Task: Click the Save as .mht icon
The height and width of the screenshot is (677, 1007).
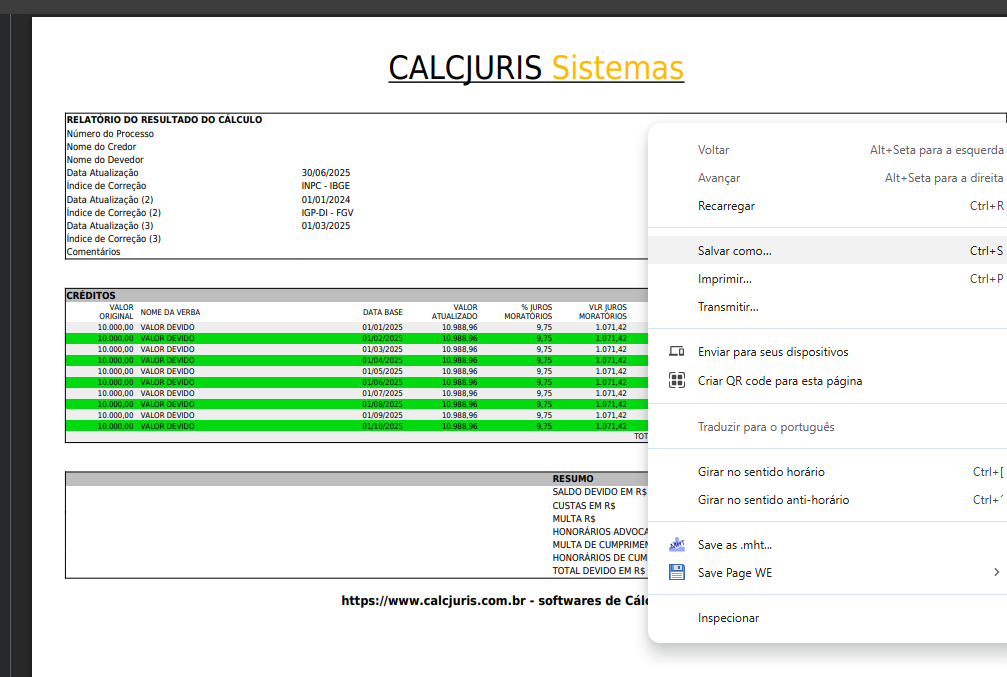Action: click(x=677, y=545)
